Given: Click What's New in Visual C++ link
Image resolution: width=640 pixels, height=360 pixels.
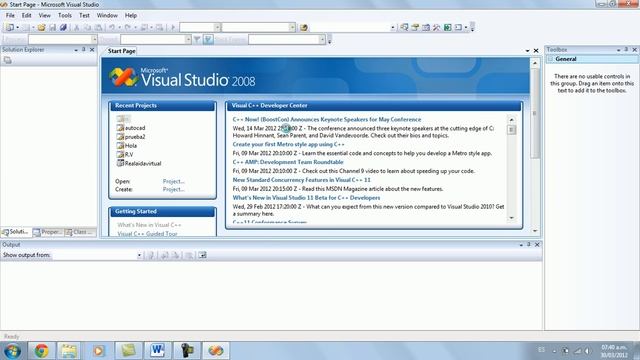Looking at the screenshot, I should pyautogui.click(x=149, y=225).
